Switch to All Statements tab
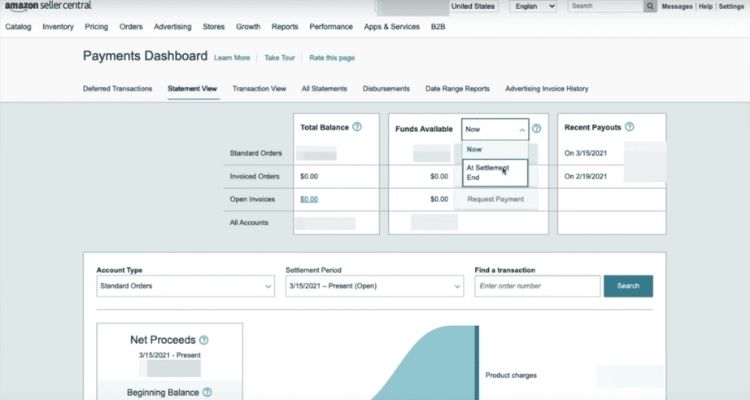The image size is (750, 400). pos(324,89)
